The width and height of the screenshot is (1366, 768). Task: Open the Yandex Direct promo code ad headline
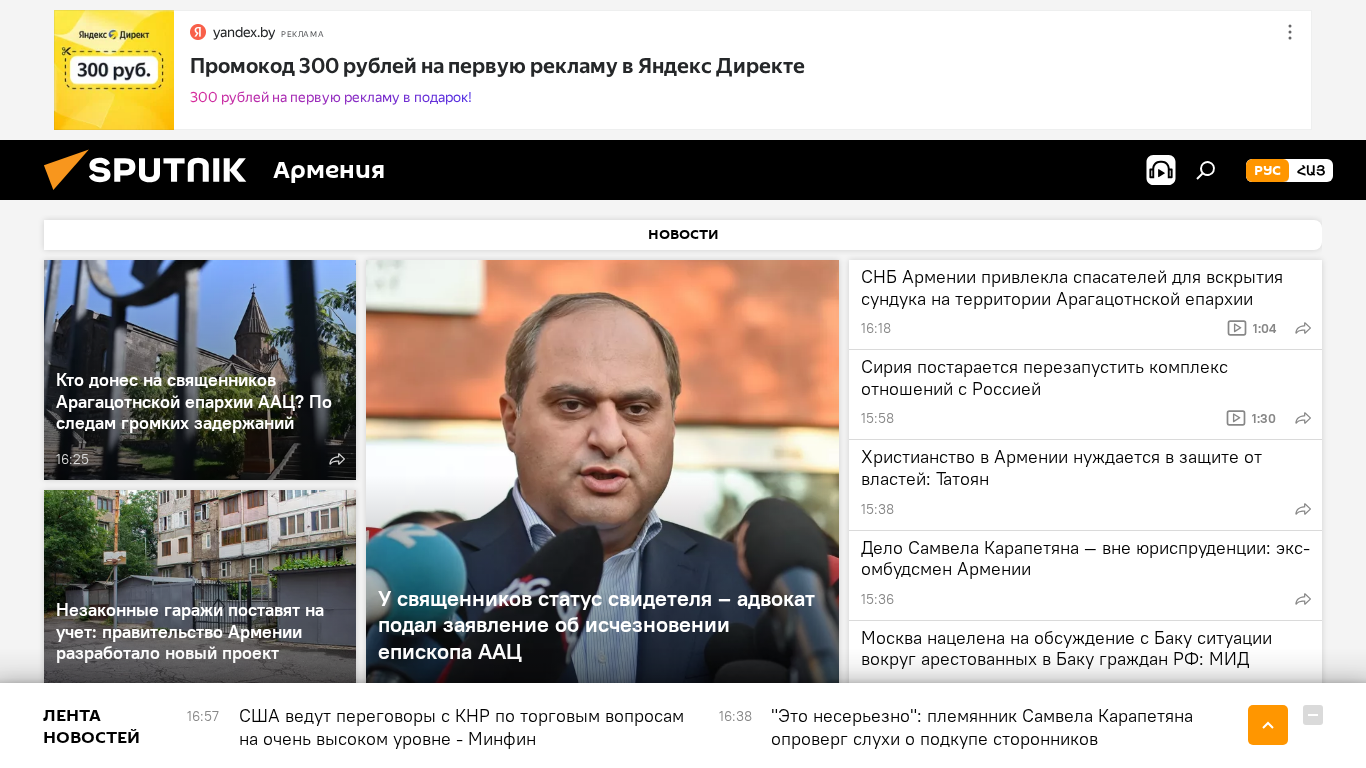point(497,66)
